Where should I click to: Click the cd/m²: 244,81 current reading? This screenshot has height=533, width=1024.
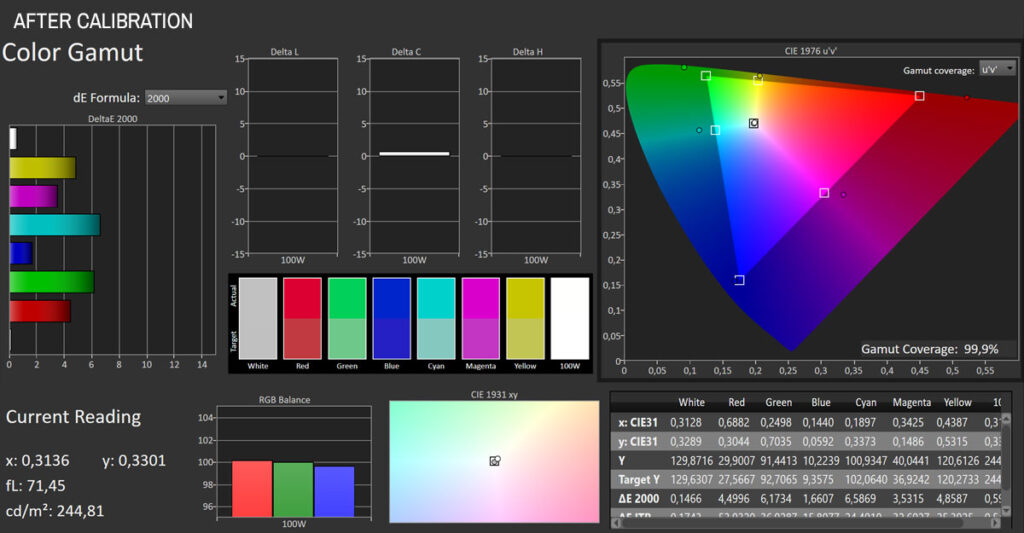55,511
